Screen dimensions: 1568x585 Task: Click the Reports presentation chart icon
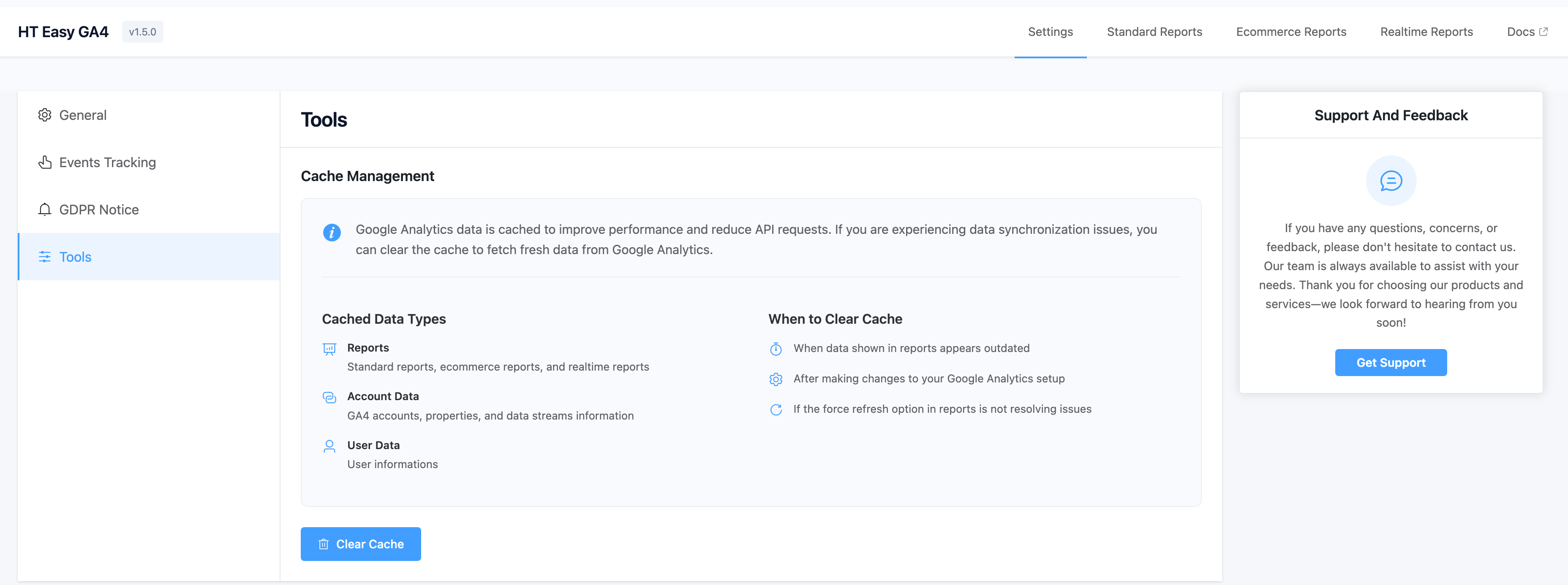pos(329,349)
